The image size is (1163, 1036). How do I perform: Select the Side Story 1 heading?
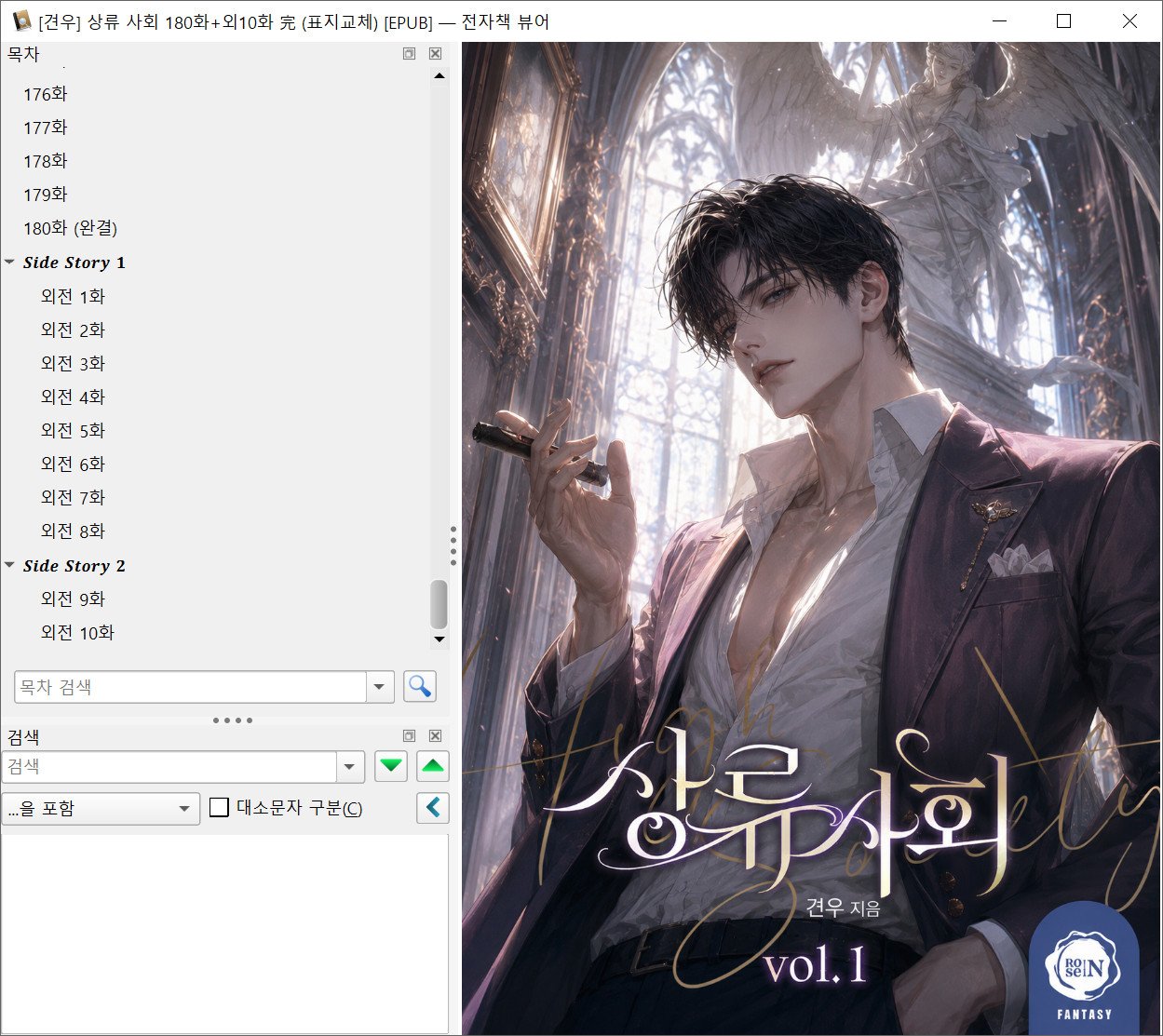[74, 262]
